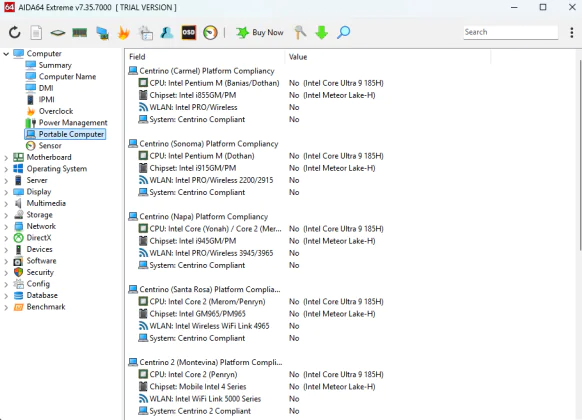Click the Buy Now button
This screenshot has height=420, width=582.
pos(259,33)
